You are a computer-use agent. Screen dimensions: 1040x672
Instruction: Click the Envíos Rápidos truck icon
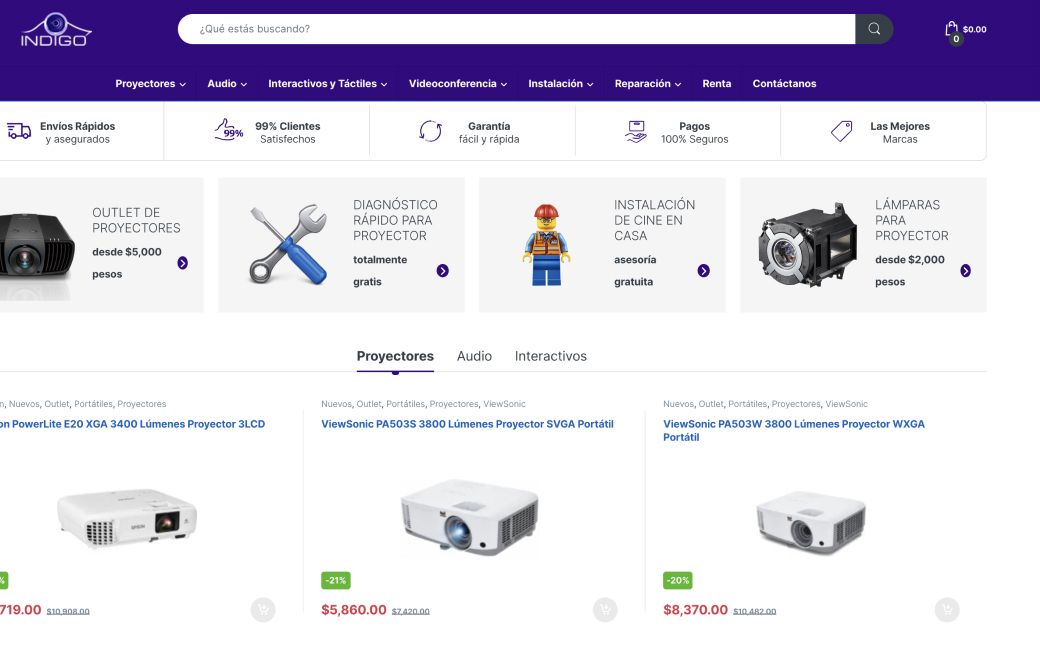click(x=19, y=131)
